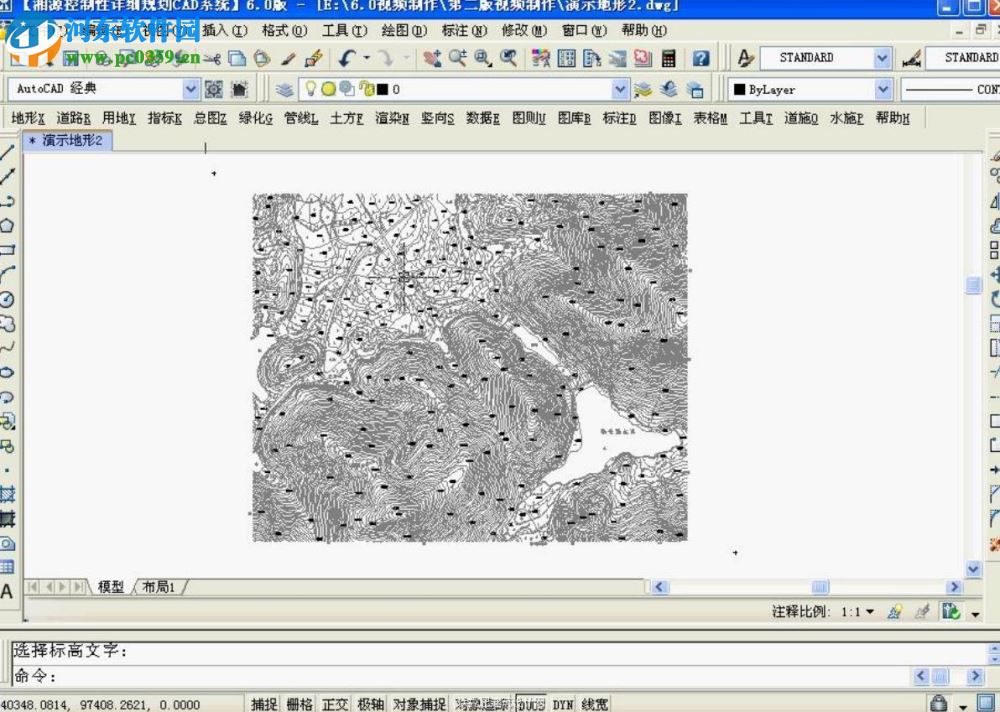Open the ByLayer color dropdown

882,90
